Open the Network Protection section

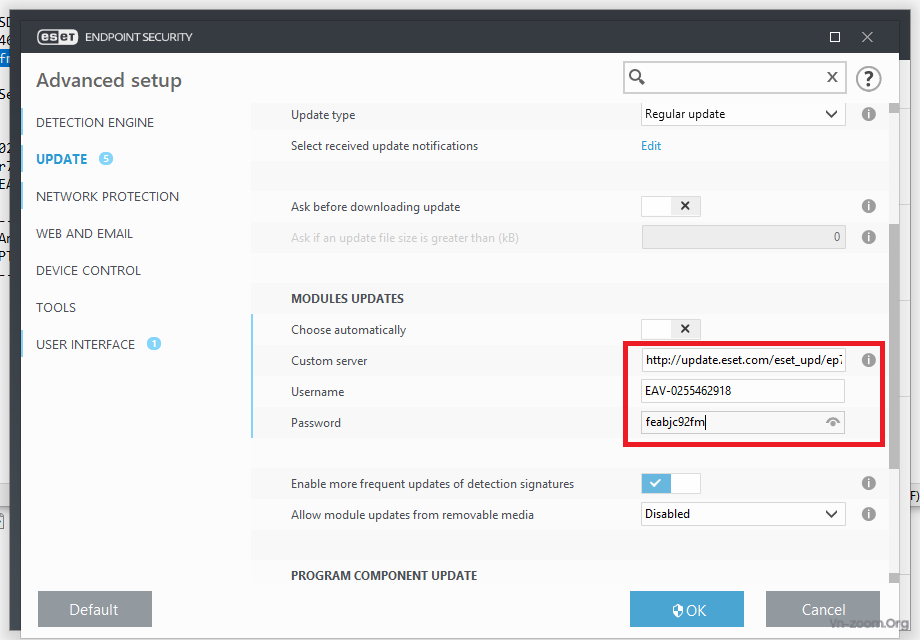(107, 197)
